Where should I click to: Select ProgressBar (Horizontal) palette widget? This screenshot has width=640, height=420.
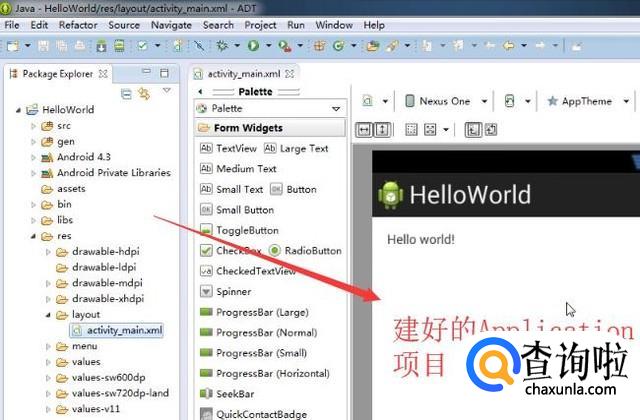265,373
